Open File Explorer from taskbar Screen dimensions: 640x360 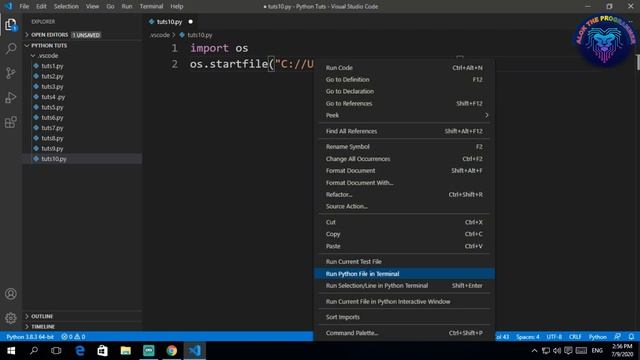(126, 351)
